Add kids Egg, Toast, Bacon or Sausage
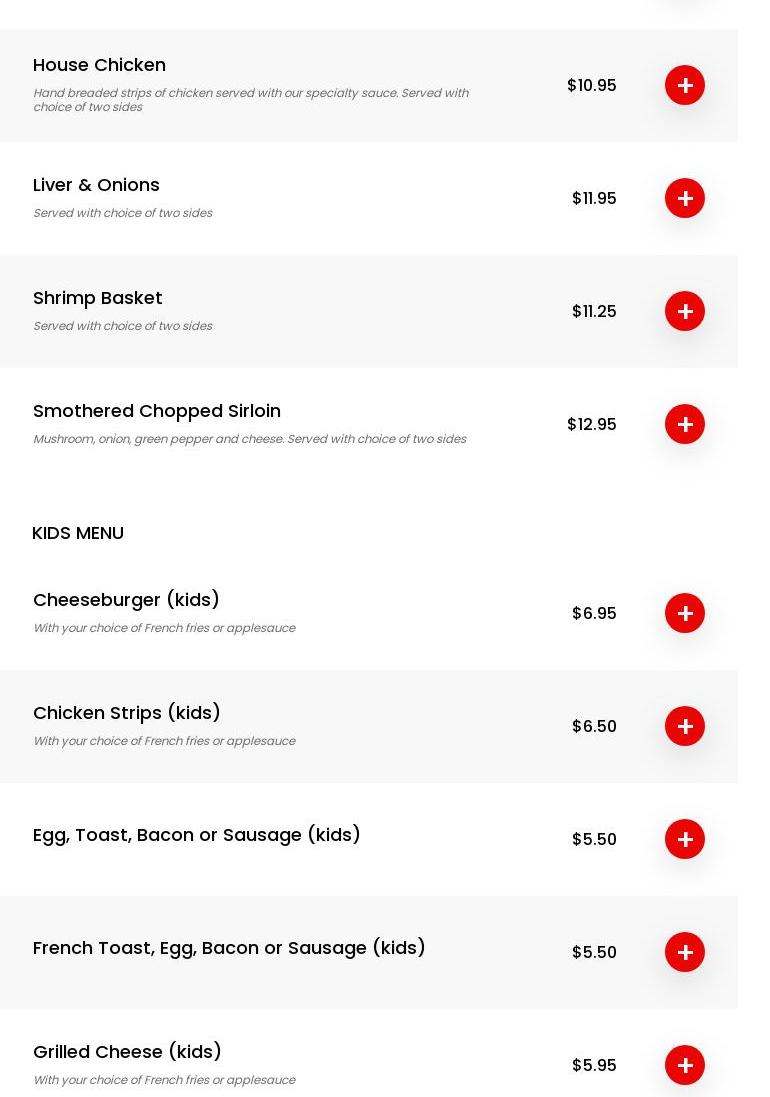This screenshot has height=1097, width=770. point(685,839)
